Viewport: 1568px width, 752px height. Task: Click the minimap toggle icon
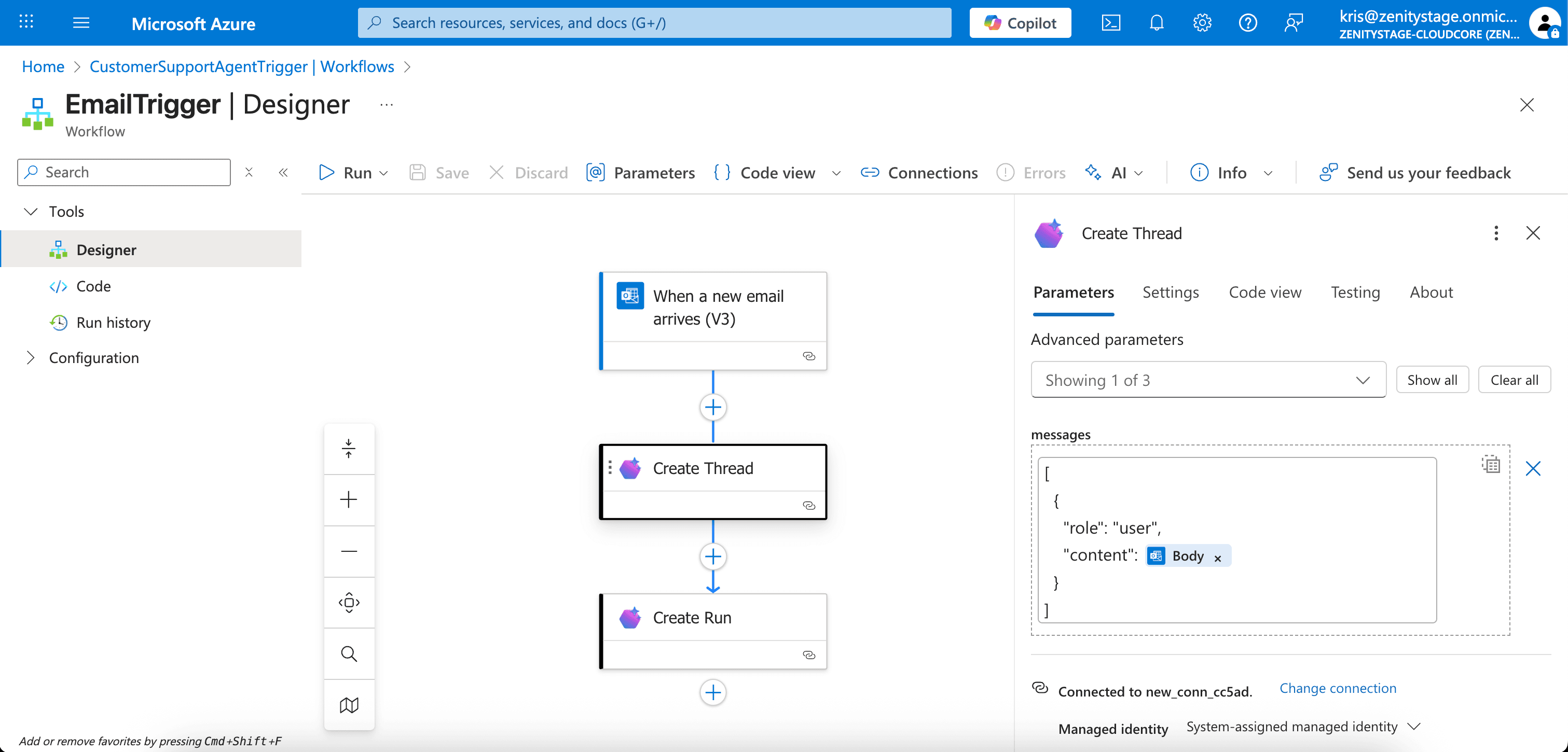tap(349, 704)
